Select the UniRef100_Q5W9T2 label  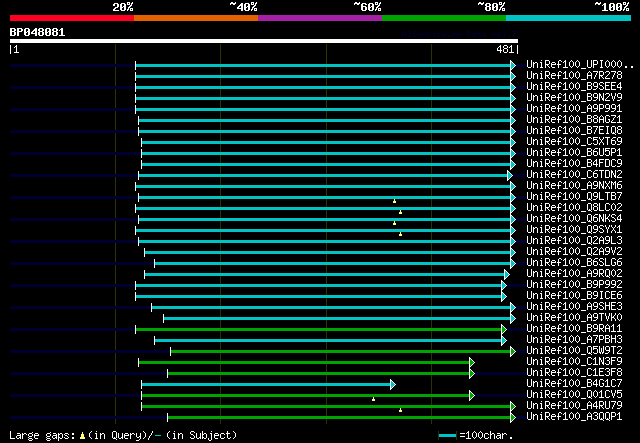574,351
